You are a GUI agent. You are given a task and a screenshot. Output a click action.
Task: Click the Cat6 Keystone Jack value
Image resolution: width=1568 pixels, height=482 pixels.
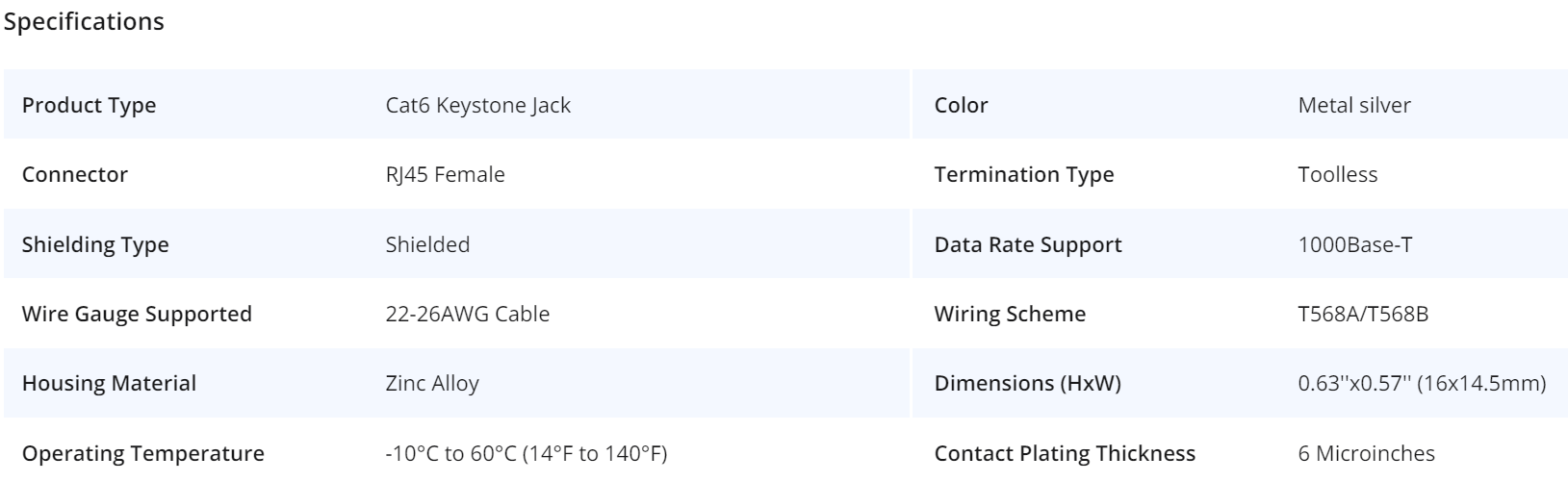pos(477,105)
